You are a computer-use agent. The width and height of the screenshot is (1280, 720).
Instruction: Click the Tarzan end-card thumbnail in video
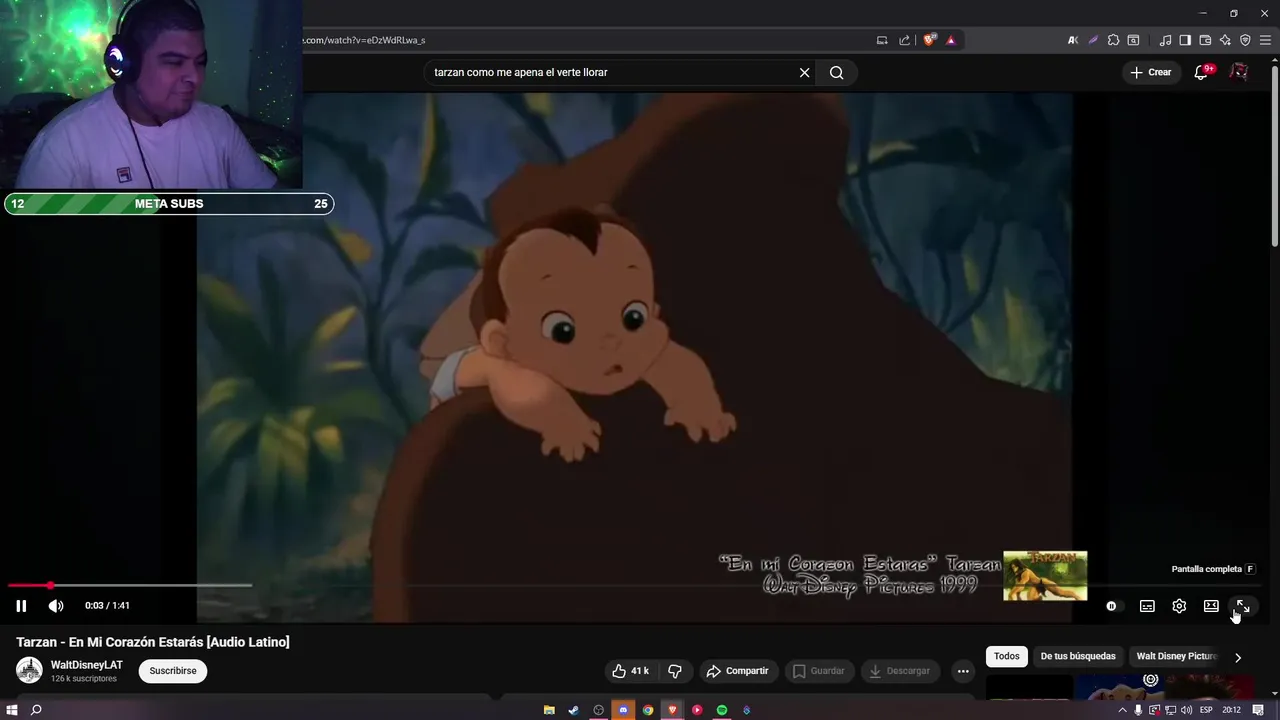pos(1045,575)
